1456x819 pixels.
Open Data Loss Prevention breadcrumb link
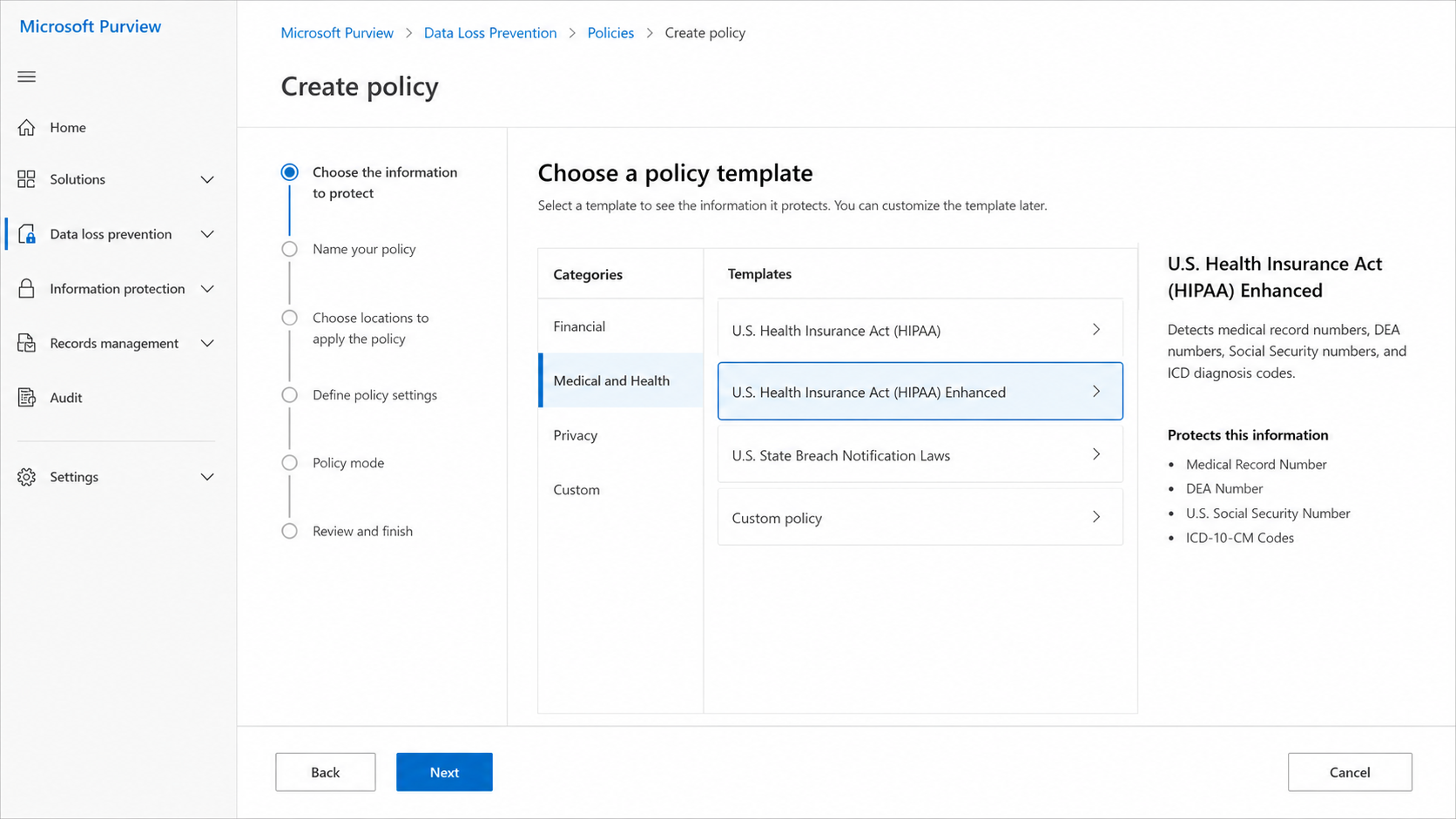(490, 33)
